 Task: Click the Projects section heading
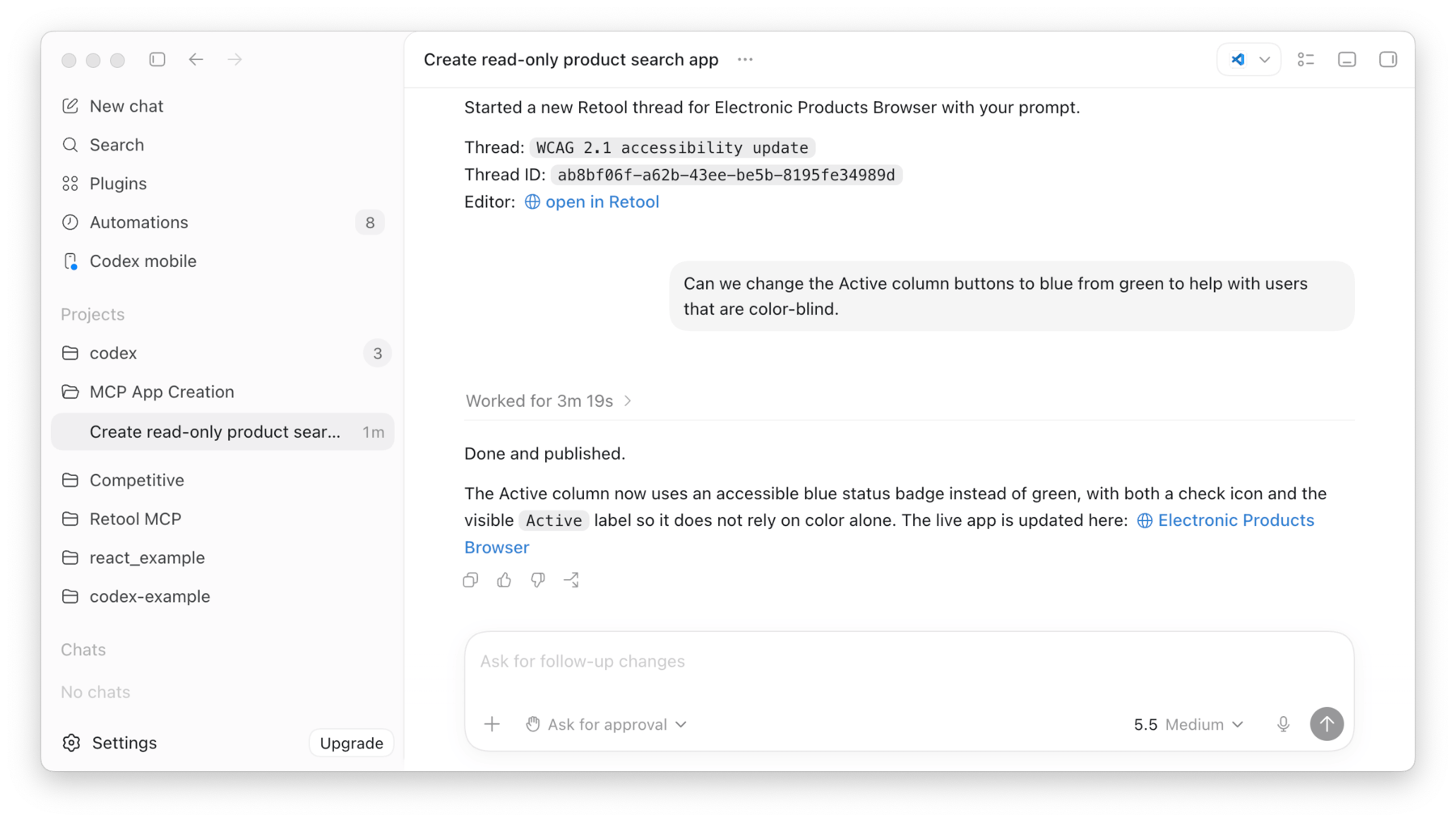click(x=92, y=314)
